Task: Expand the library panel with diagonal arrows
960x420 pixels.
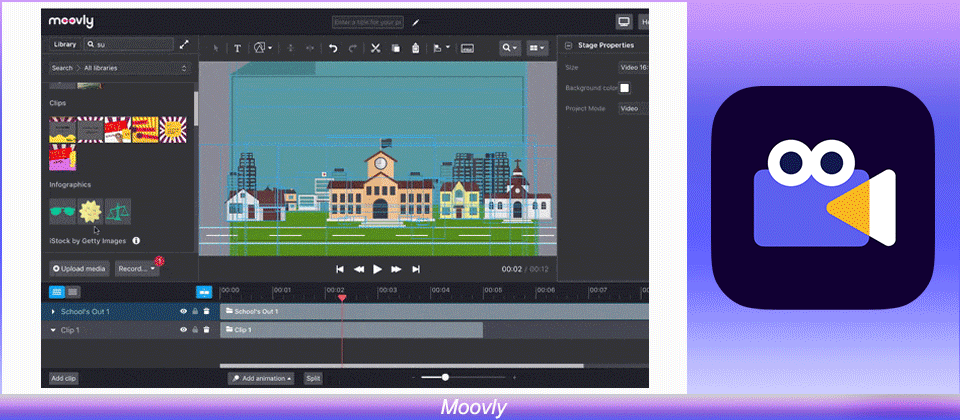Action: point(184,44)
